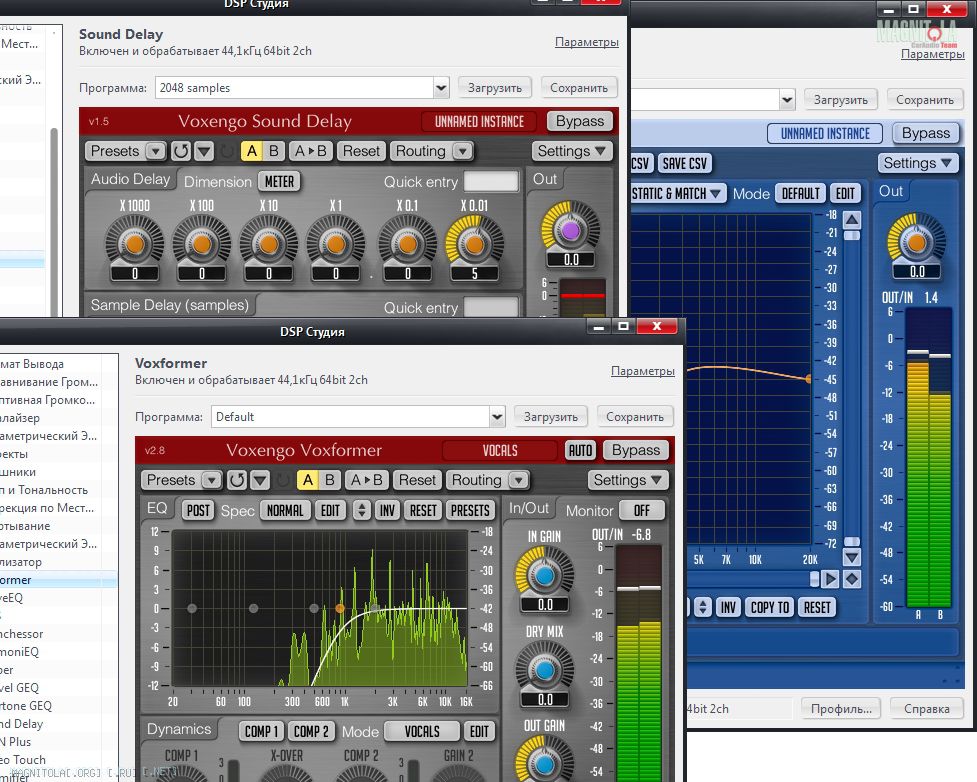Toggle AUTO button in Voxformer
Screen dimensions: 977x782
point(580,451)
